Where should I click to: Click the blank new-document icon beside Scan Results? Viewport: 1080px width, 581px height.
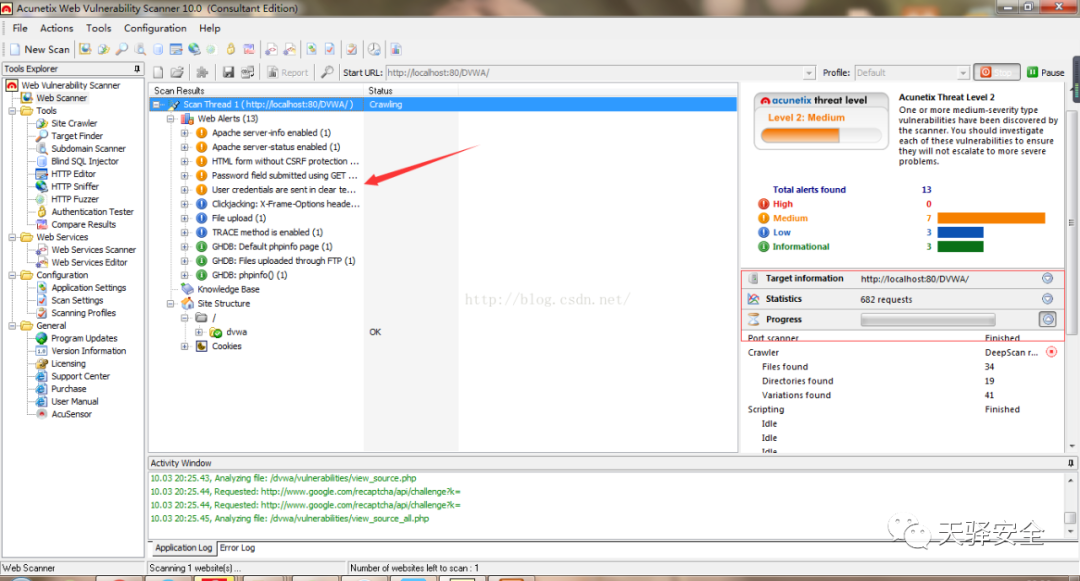[x=158, y=72]
